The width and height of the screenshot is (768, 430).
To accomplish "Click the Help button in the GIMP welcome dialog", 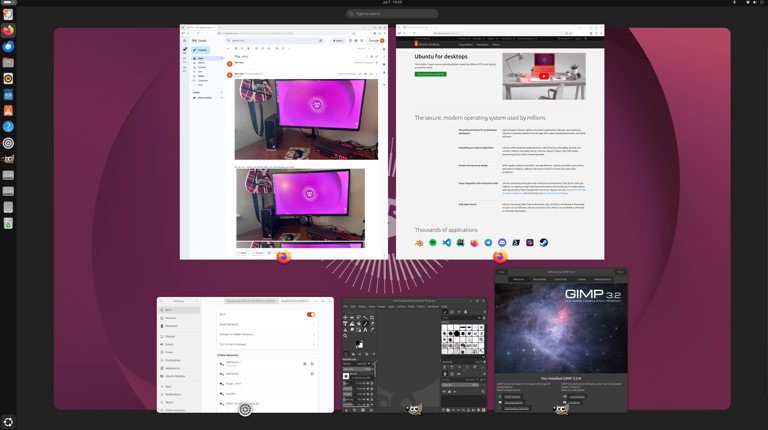I will pos(502,272).
